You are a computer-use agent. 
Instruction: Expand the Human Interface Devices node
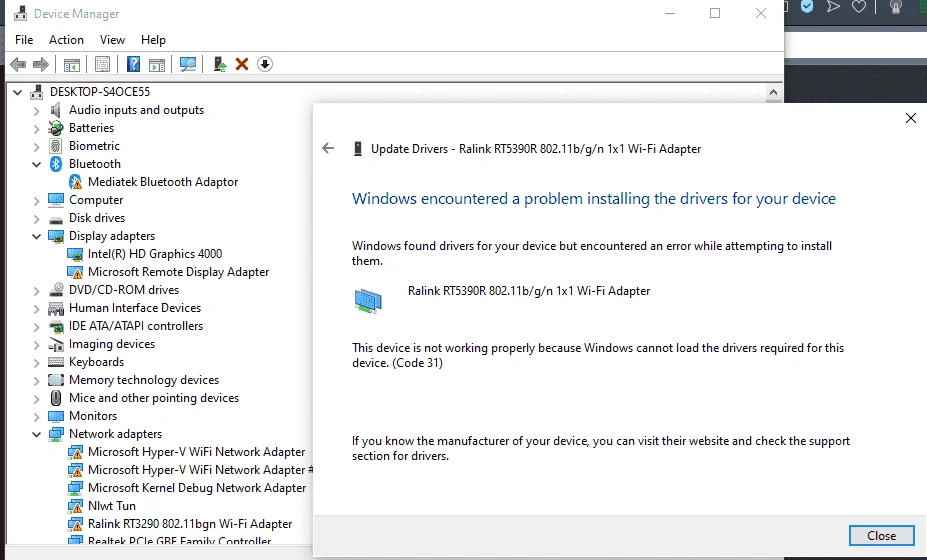click(37, 308)
